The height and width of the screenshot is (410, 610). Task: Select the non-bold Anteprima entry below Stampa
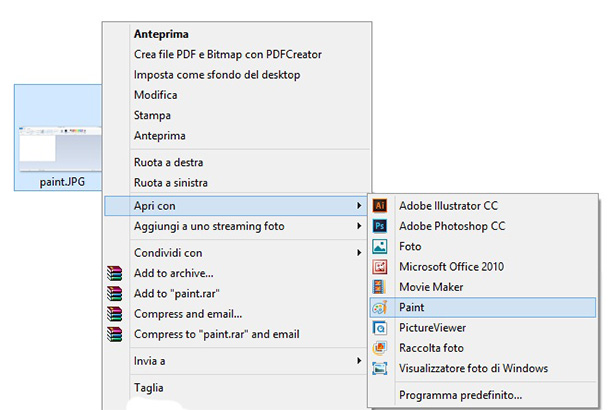[160, 136]
